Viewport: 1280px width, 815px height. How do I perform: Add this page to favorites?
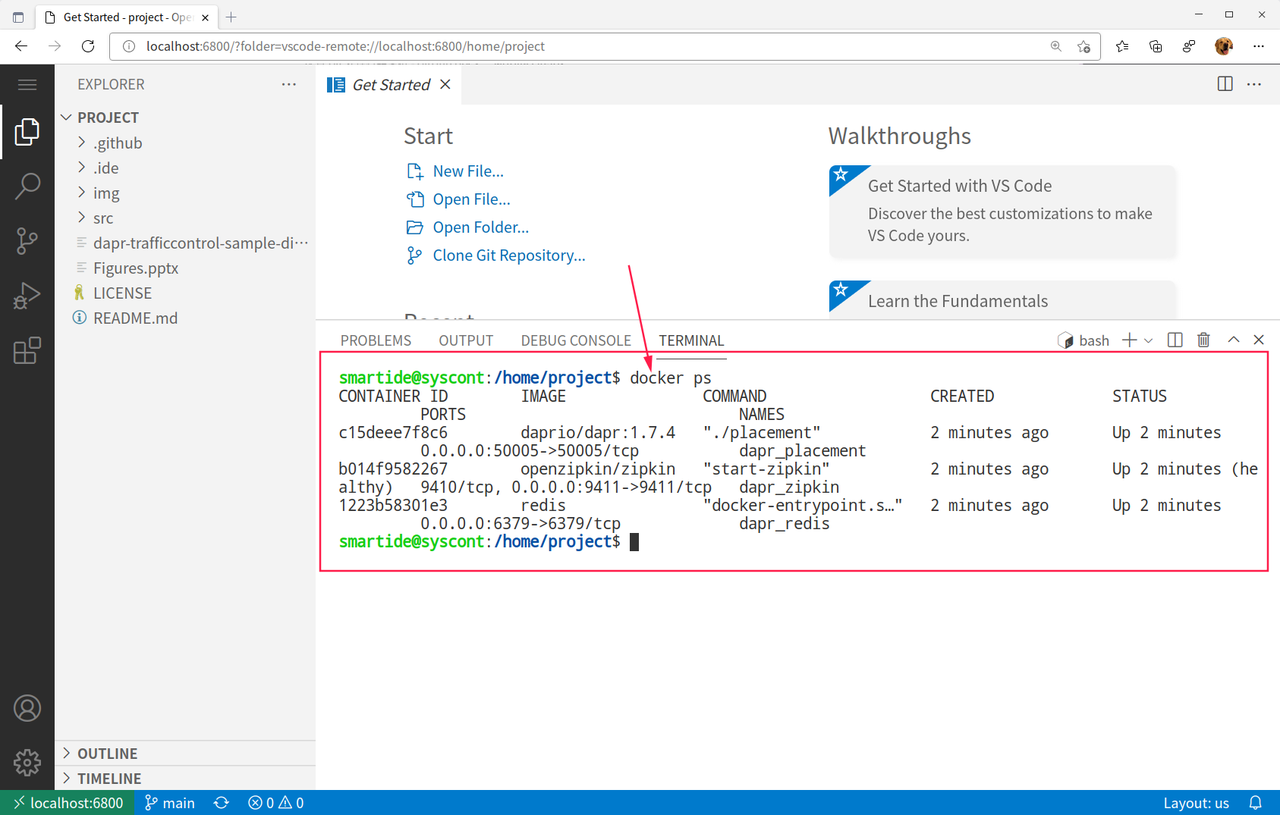(x=1084, y=46)
